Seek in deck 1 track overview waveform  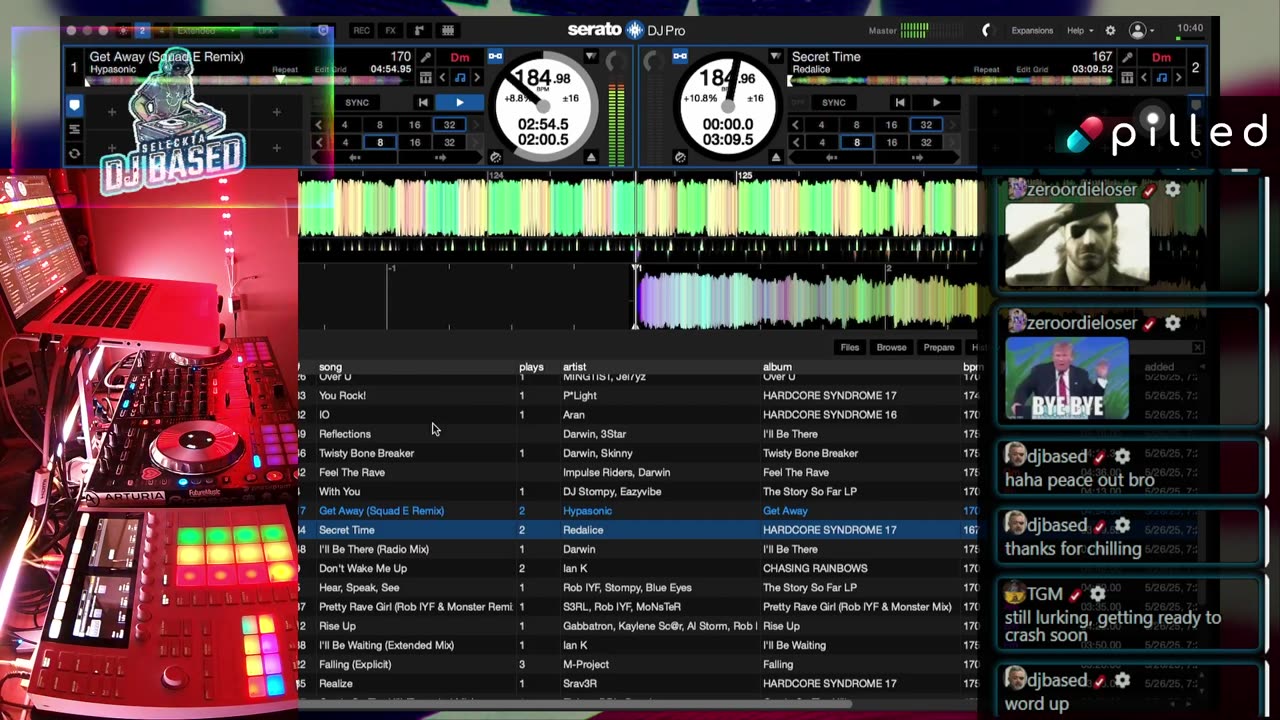(x=249, y=81)
